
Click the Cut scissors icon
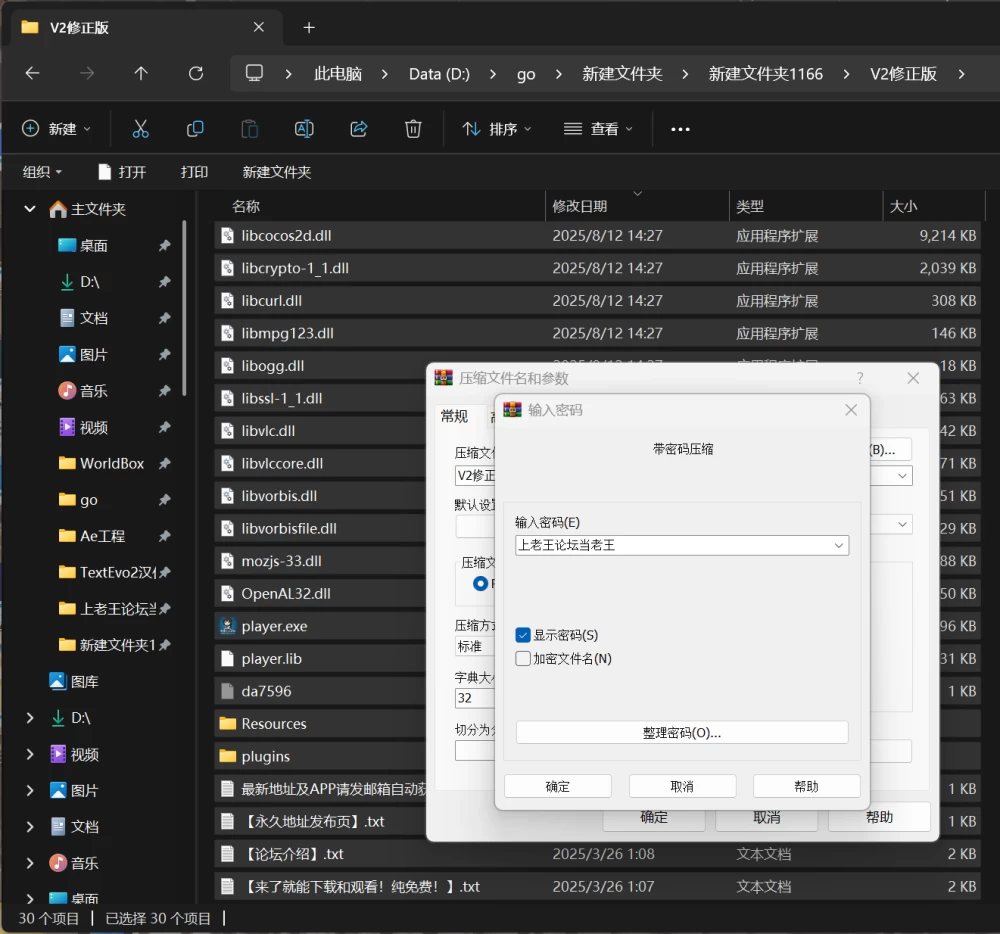click(140, 129)
